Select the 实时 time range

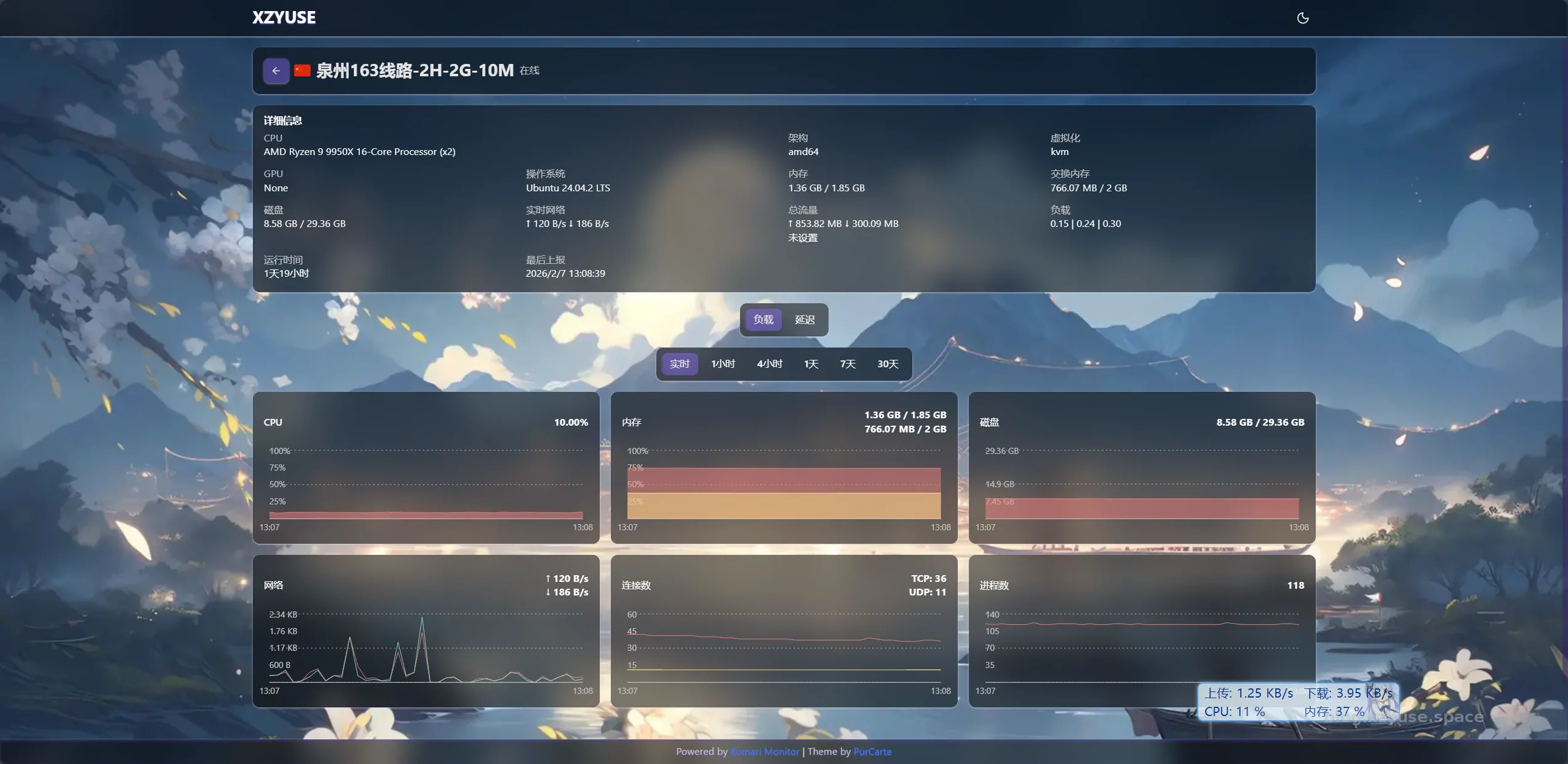(679, 364)
